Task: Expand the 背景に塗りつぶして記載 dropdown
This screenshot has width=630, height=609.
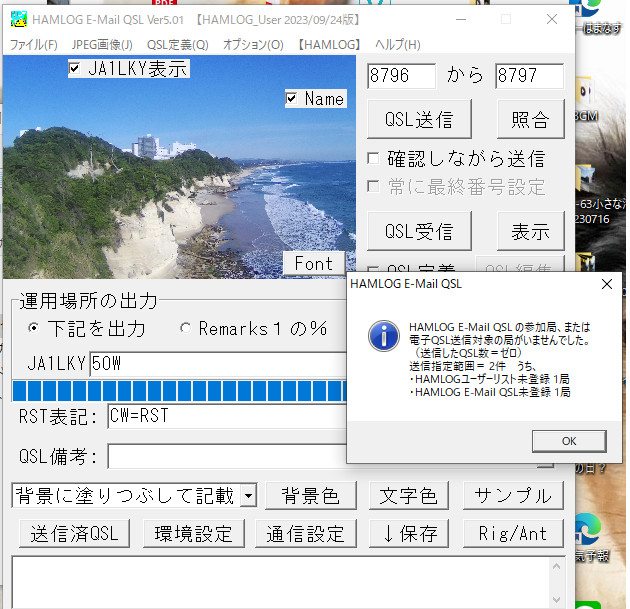Action: pyautogui.click(x=248, y=496)
